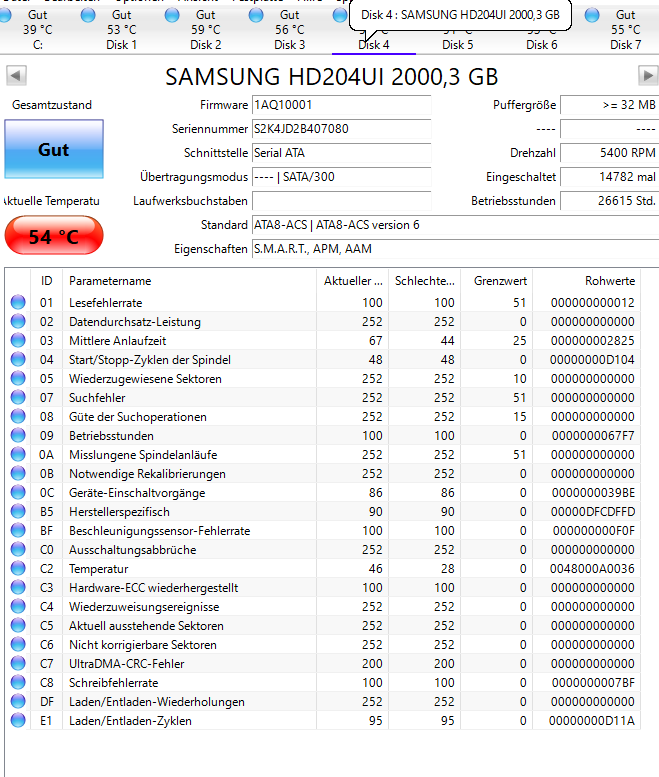Click the health status dot above Disk 7
The width and height of the screenshot is (659, 777).
coord(592,15)
